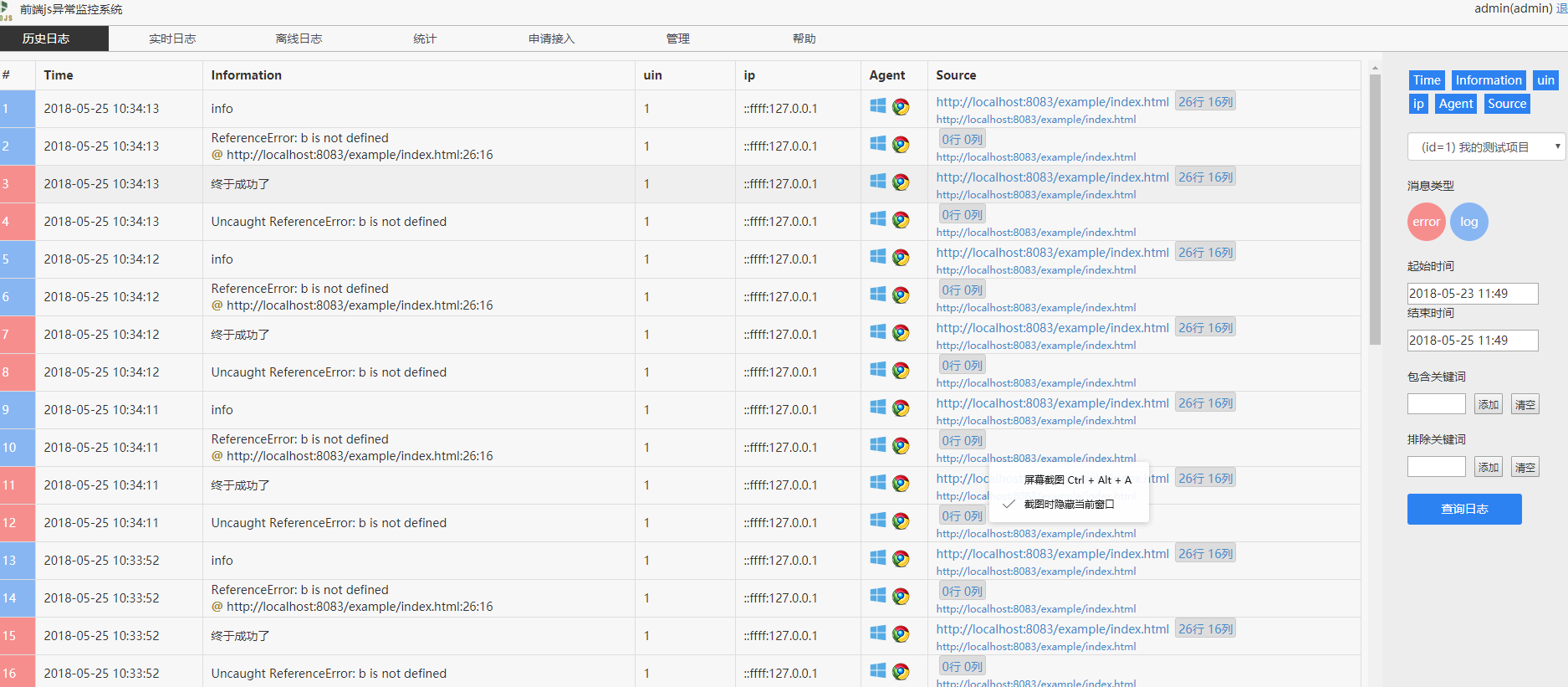Image resolution: width=1568 pixels, height=687 pixels.
Task: Select row 7 message 终于成功了
Action: [240, 335]
